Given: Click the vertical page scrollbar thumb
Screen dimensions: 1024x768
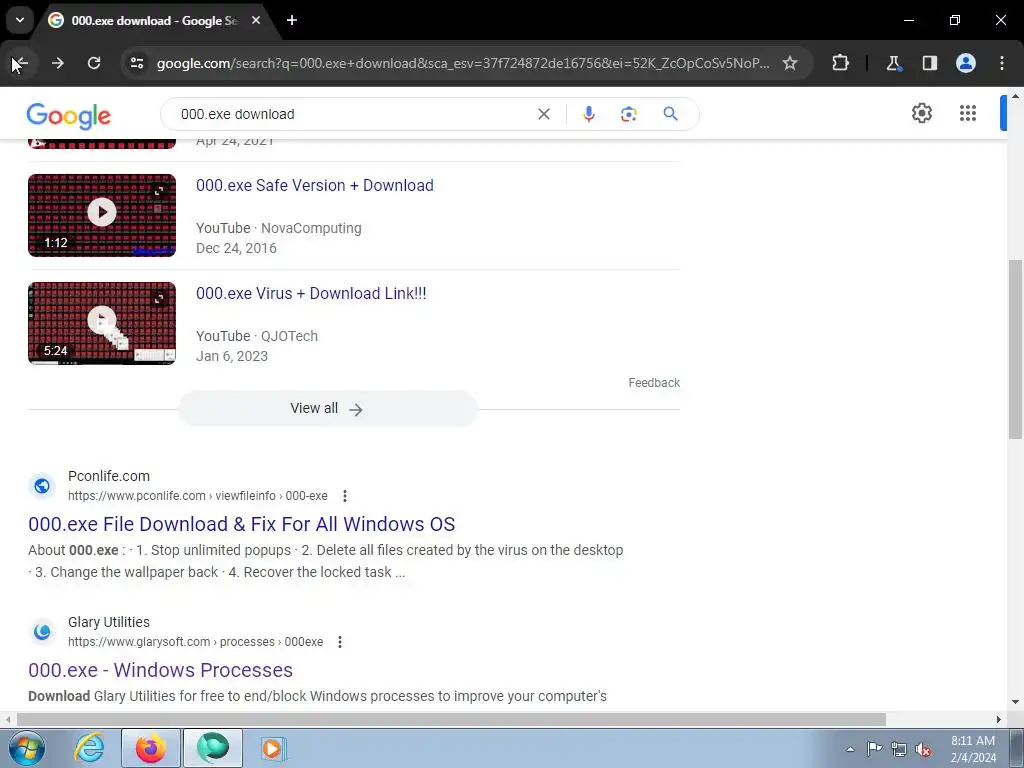Looking at the screenshot, I should point(1016,349).
